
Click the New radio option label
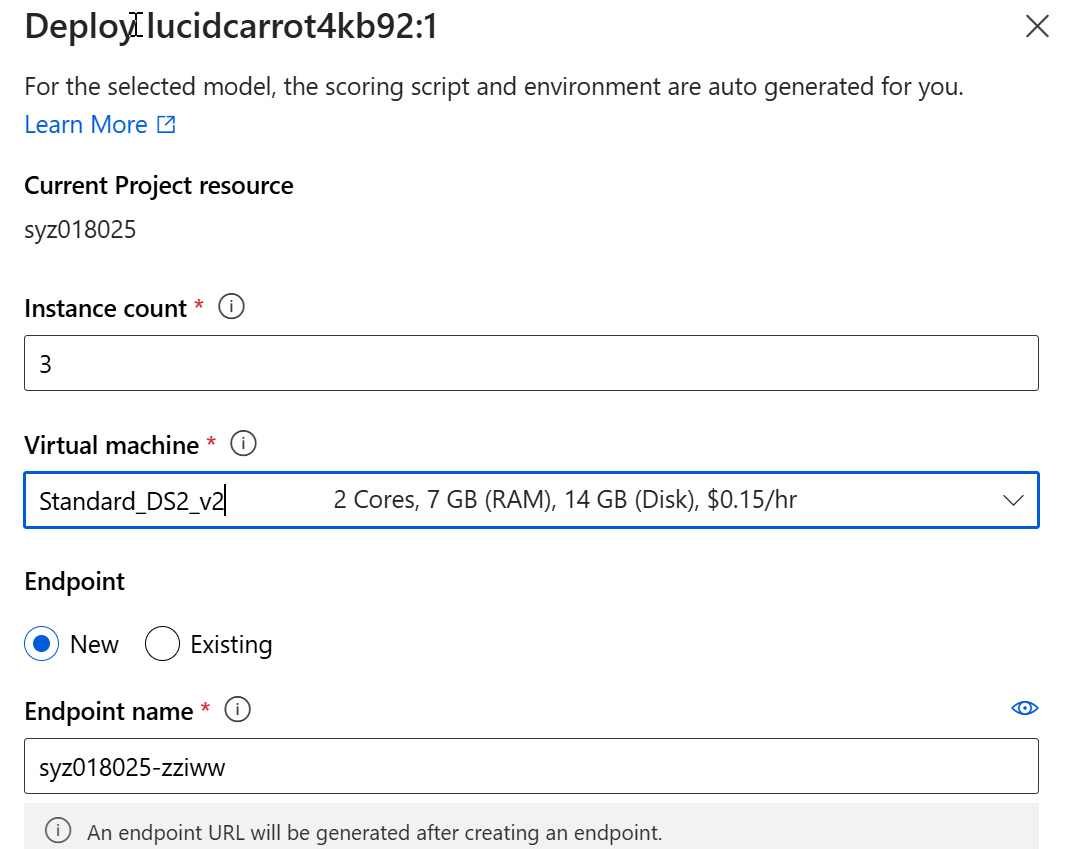95,645
